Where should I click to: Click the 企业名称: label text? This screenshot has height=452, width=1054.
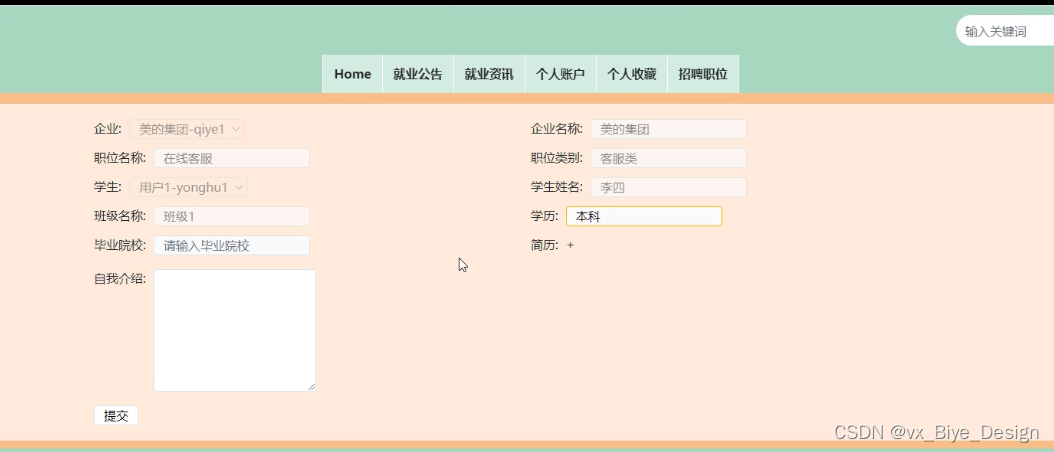pos(557,129)
